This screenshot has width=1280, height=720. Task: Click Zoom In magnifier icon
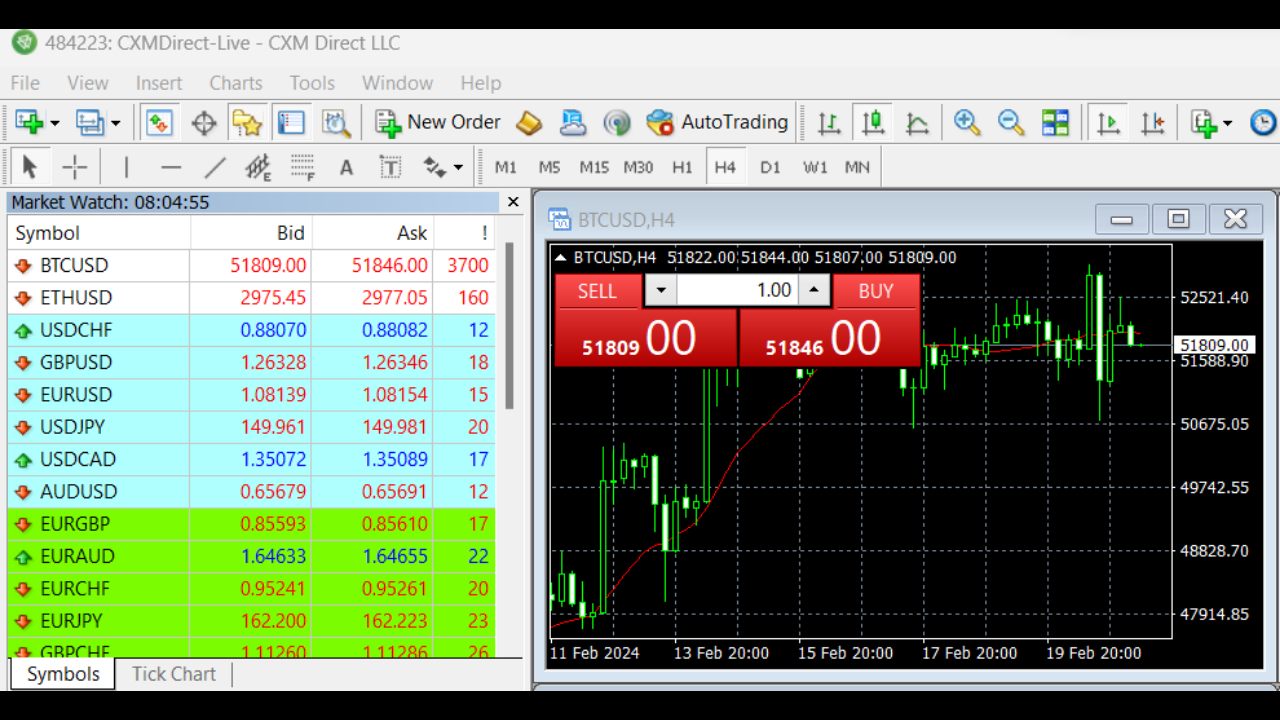[x=966, y=122]
